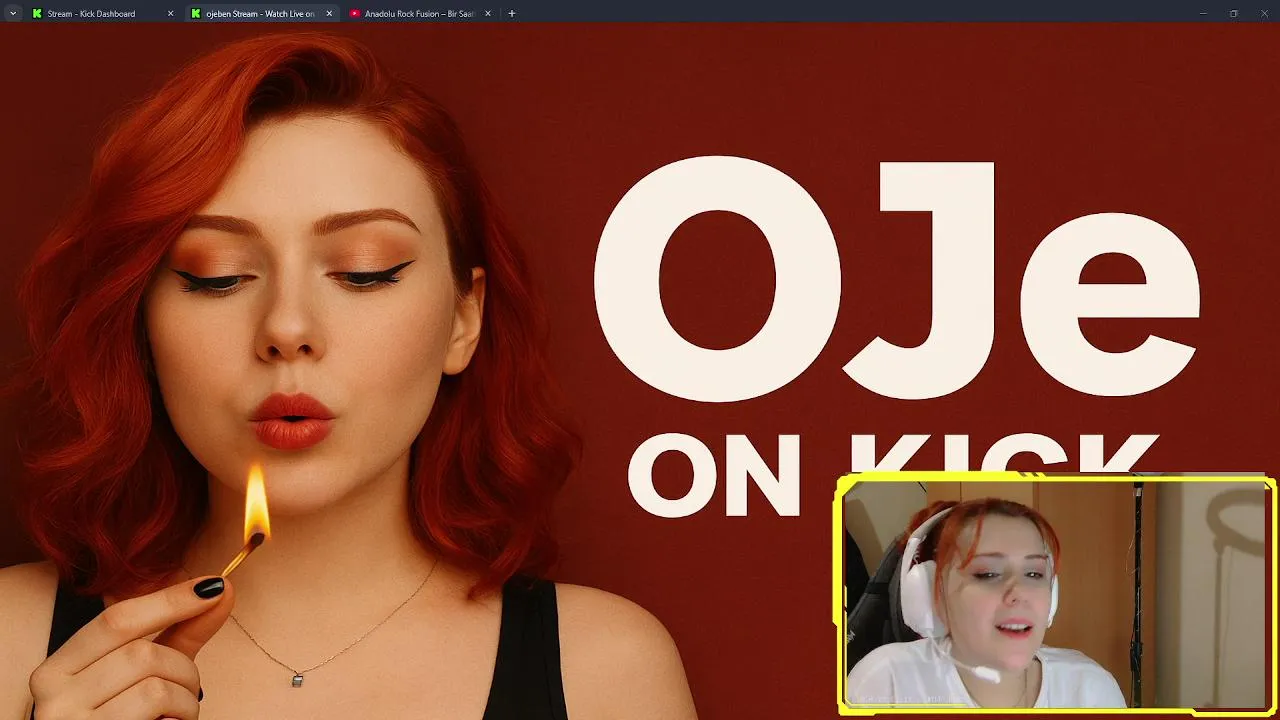Screen dimensions: 1280x720
Task: Open the tab search dropdown arrow
Action: (x=13, y=14)
